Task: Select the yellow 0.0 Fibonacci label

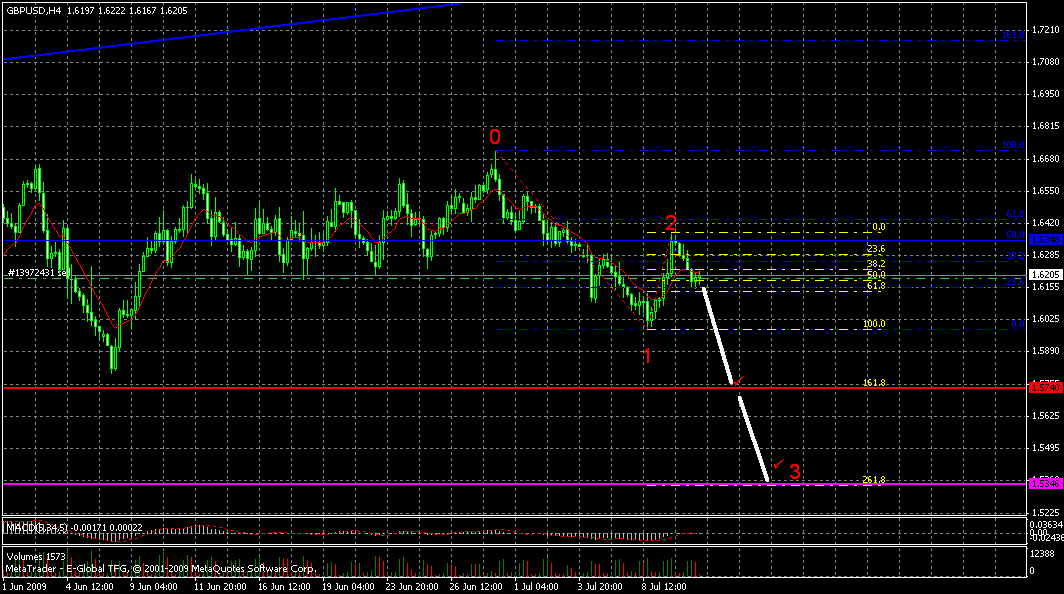Action: [x=879, y=227]
